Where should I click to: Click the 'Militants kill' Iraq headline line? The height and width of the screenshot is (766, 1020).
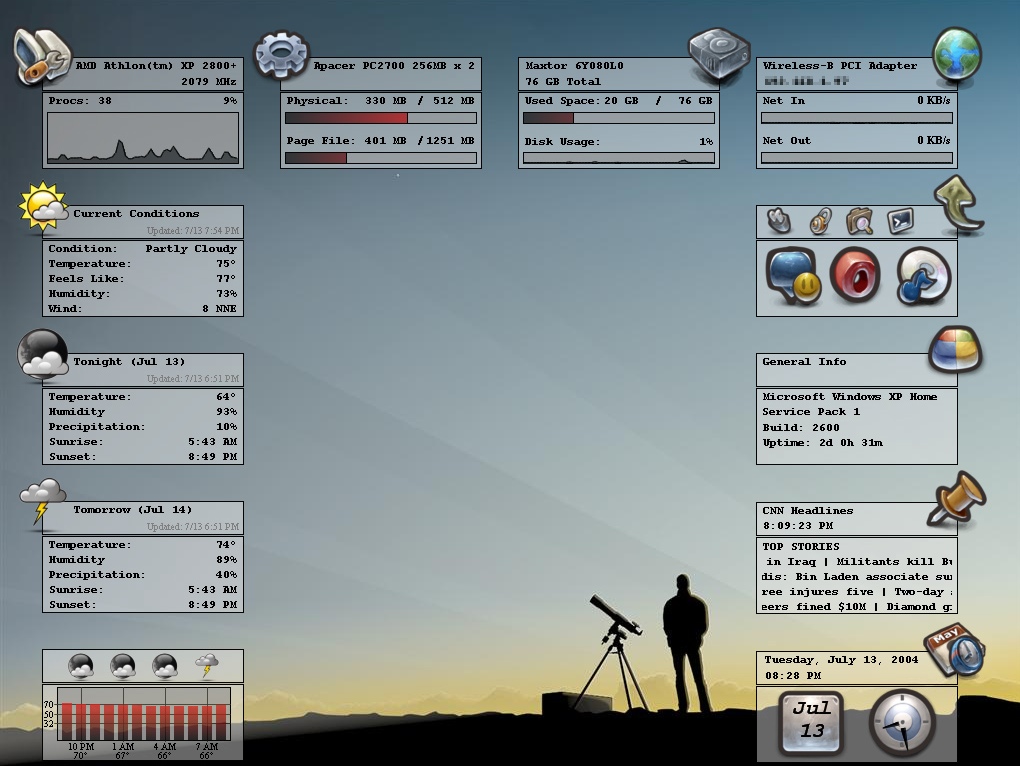[x=857, y=562]
